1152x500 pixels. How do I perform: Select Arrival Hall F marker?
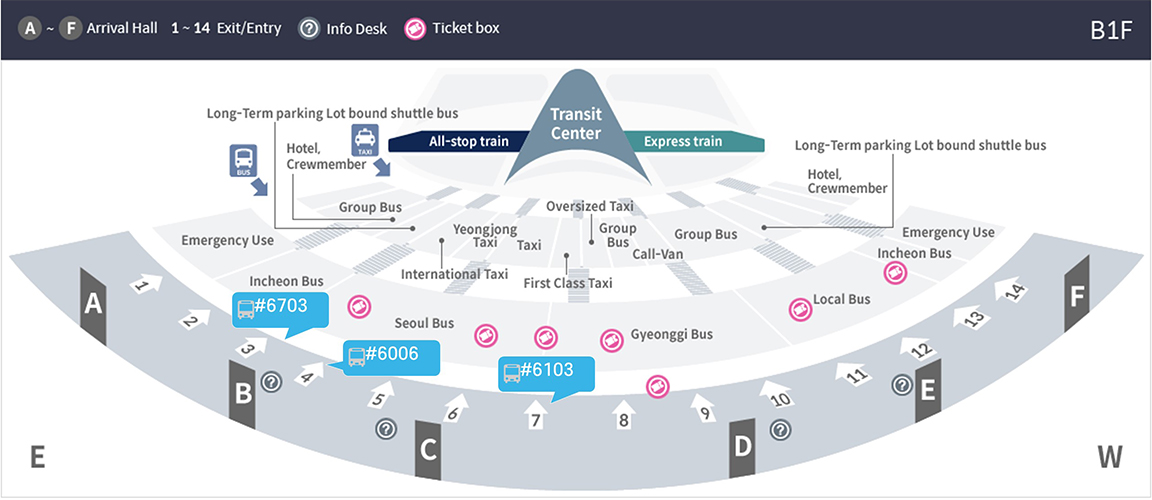coord(1076,296)
